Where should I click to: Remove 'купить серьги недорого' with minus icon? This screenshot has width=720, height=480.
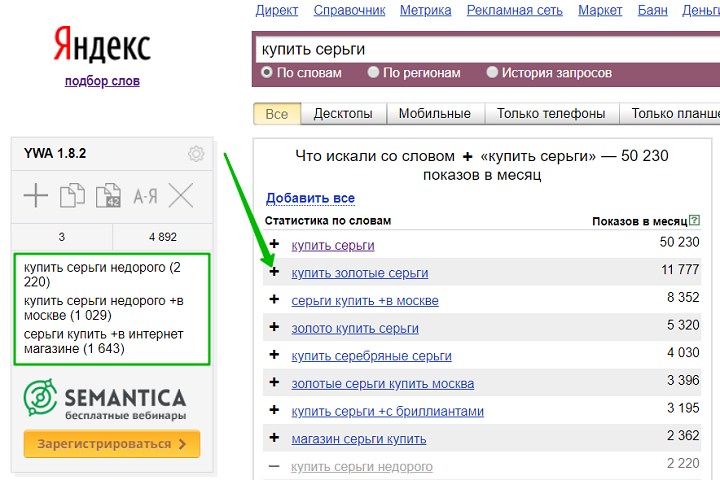point(274,467)
